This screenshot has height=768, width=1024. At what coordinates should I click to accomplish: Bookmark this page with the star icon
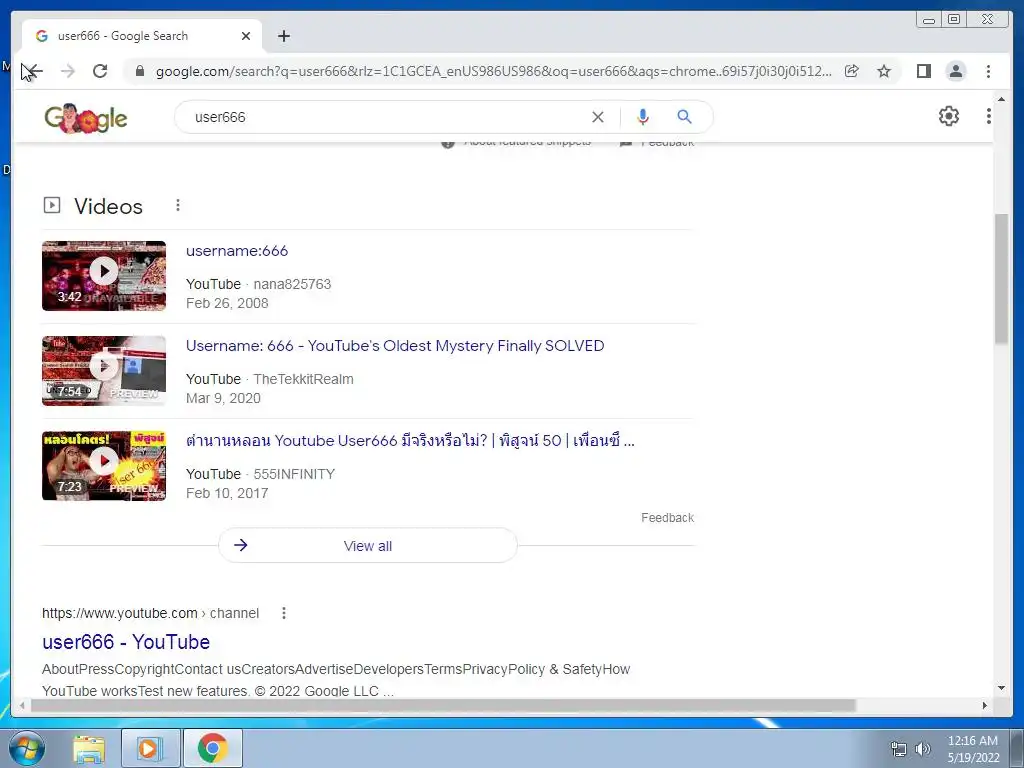pyautogui.click(x=884, y=71)
